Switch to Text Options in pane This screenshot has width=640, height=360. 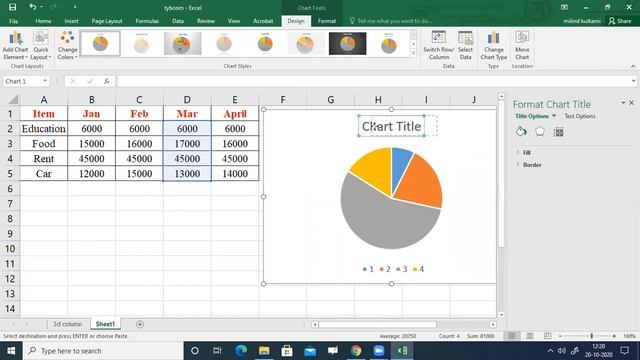(x=580, y=116)
